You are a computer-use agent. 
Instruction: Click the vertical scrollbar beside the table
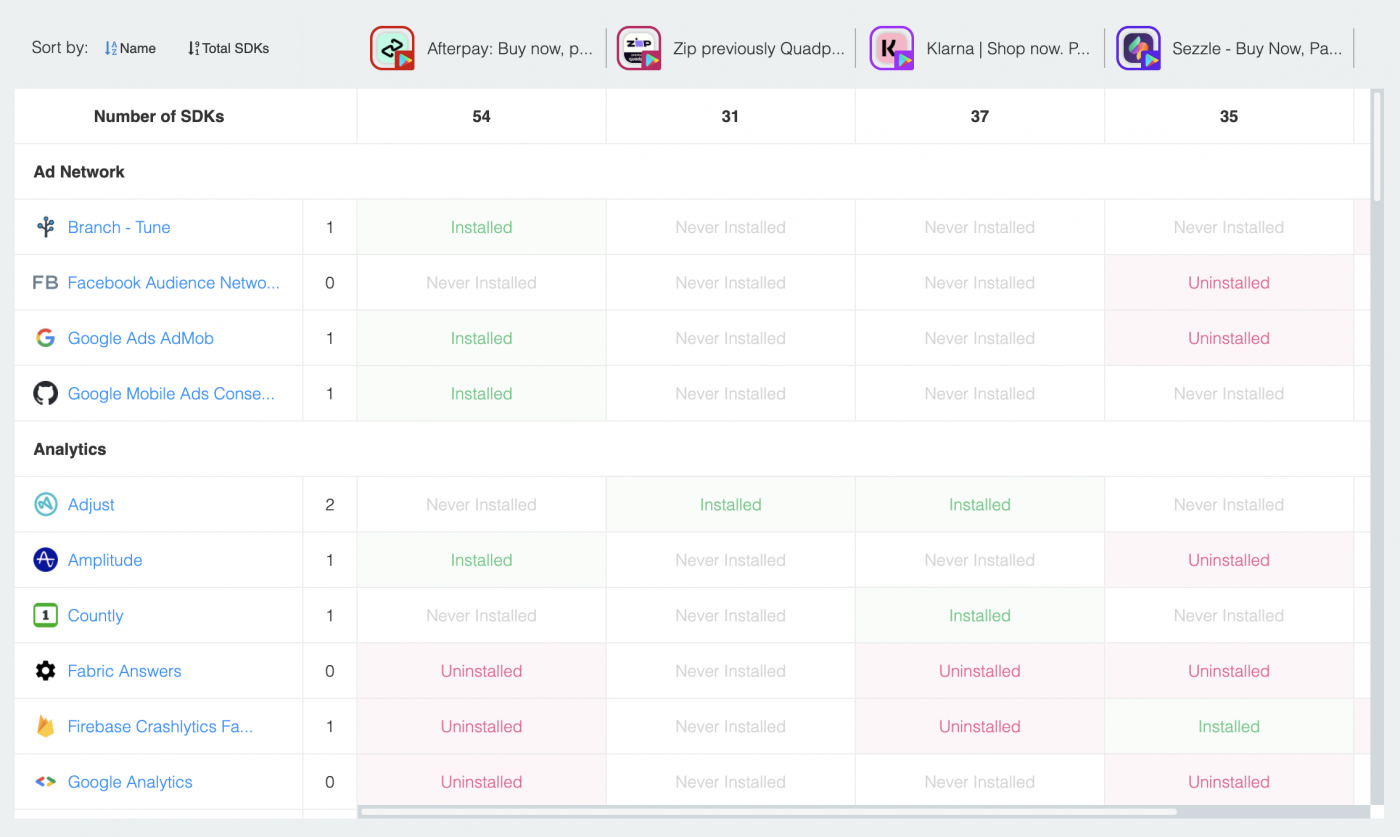click(1377, 145)
